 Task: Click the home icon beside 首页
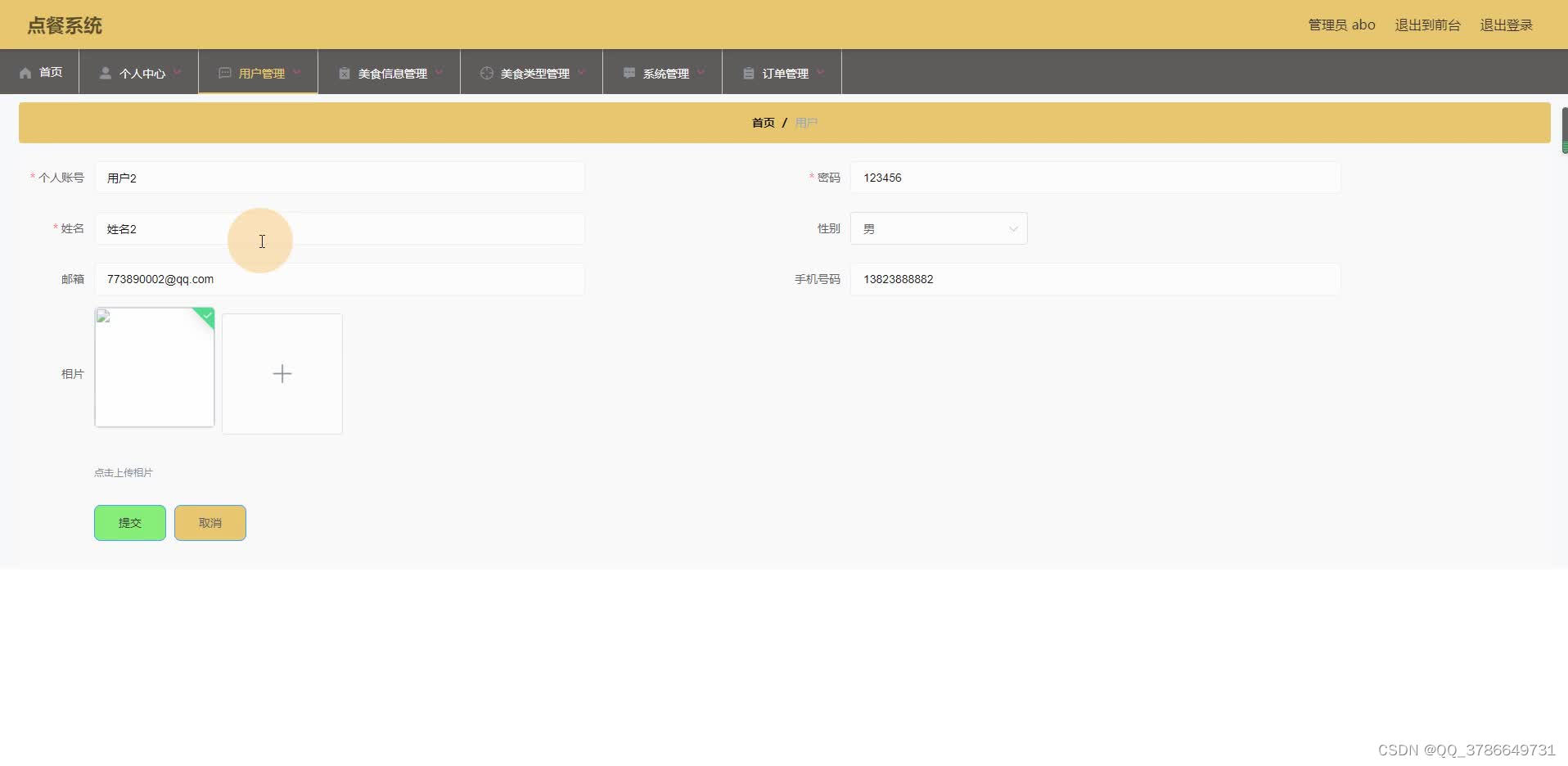tap(25, 73)
